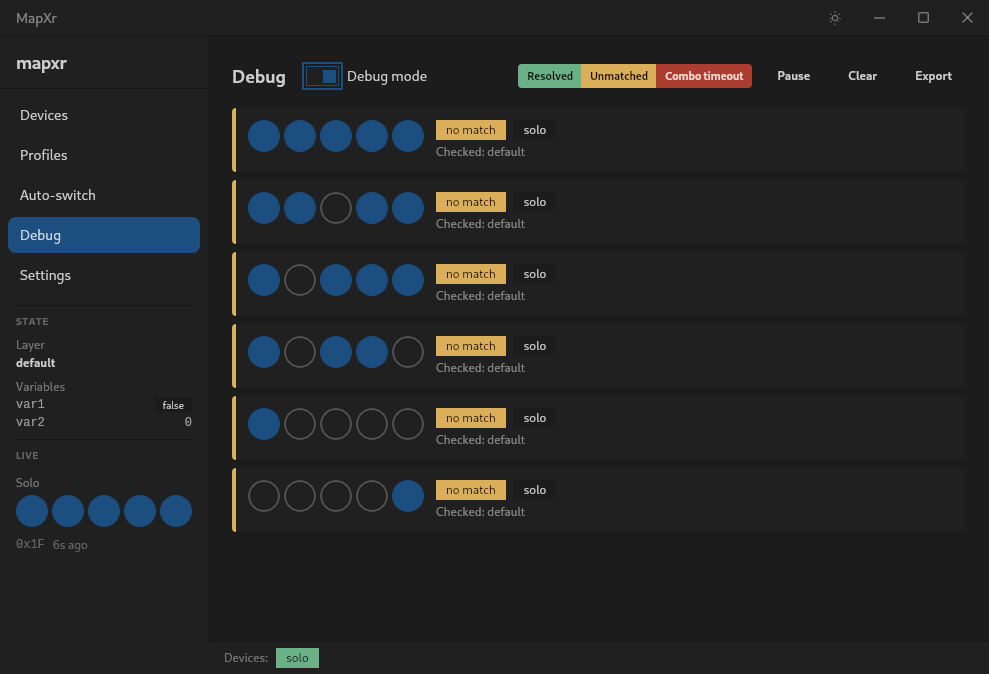The height and width of the screenshot is (674, 989).
Task: Click the first filled circle in Live Solo panel
Action: pos(32,511)
